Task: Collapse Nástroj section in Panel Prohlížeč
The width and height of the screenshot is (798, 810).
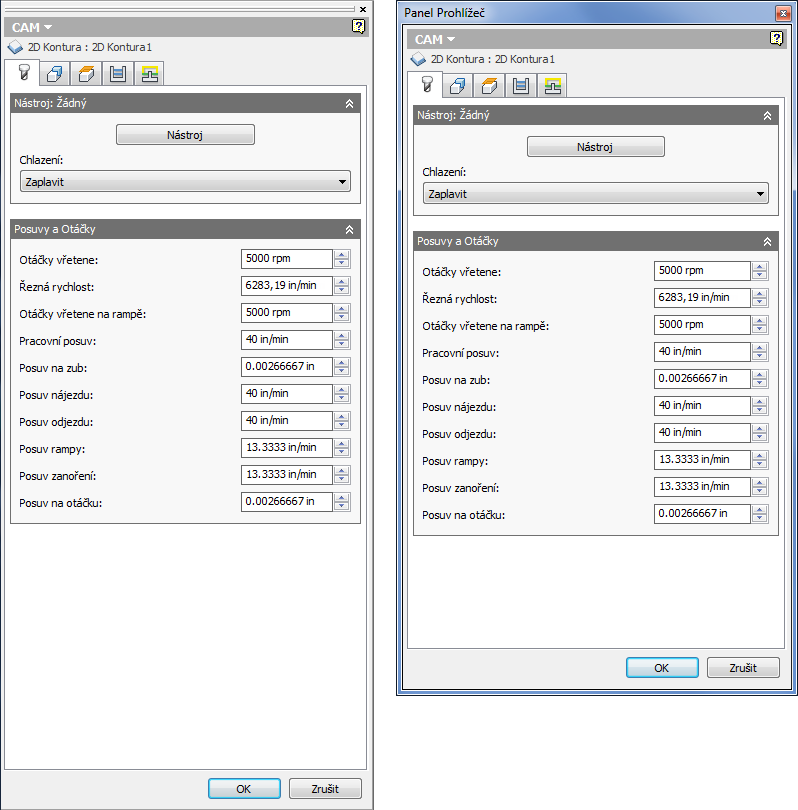Action: tap(767, 116)
